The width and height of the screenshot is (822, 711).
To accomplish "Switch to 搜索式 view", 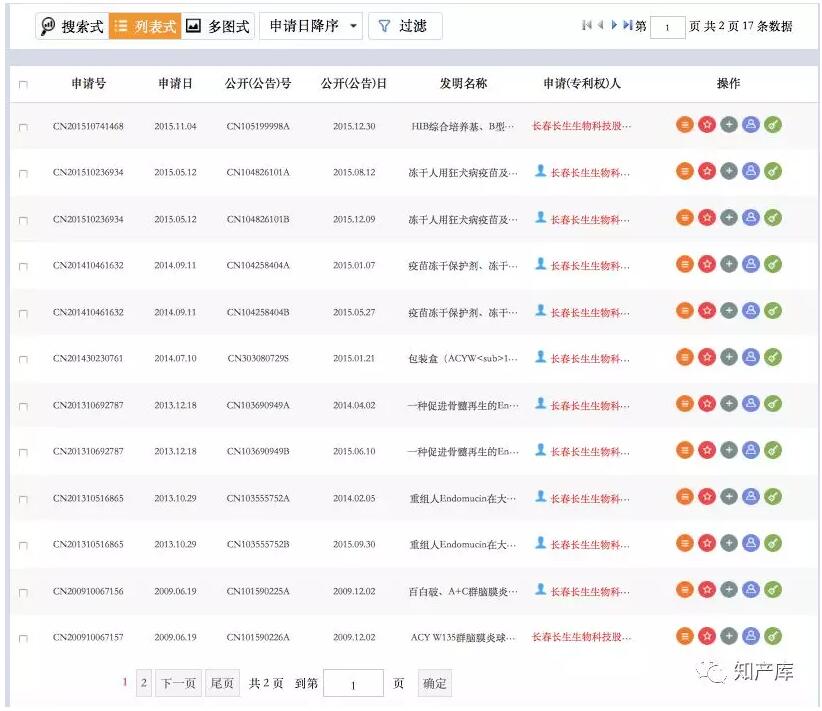I will coord(72,26).
